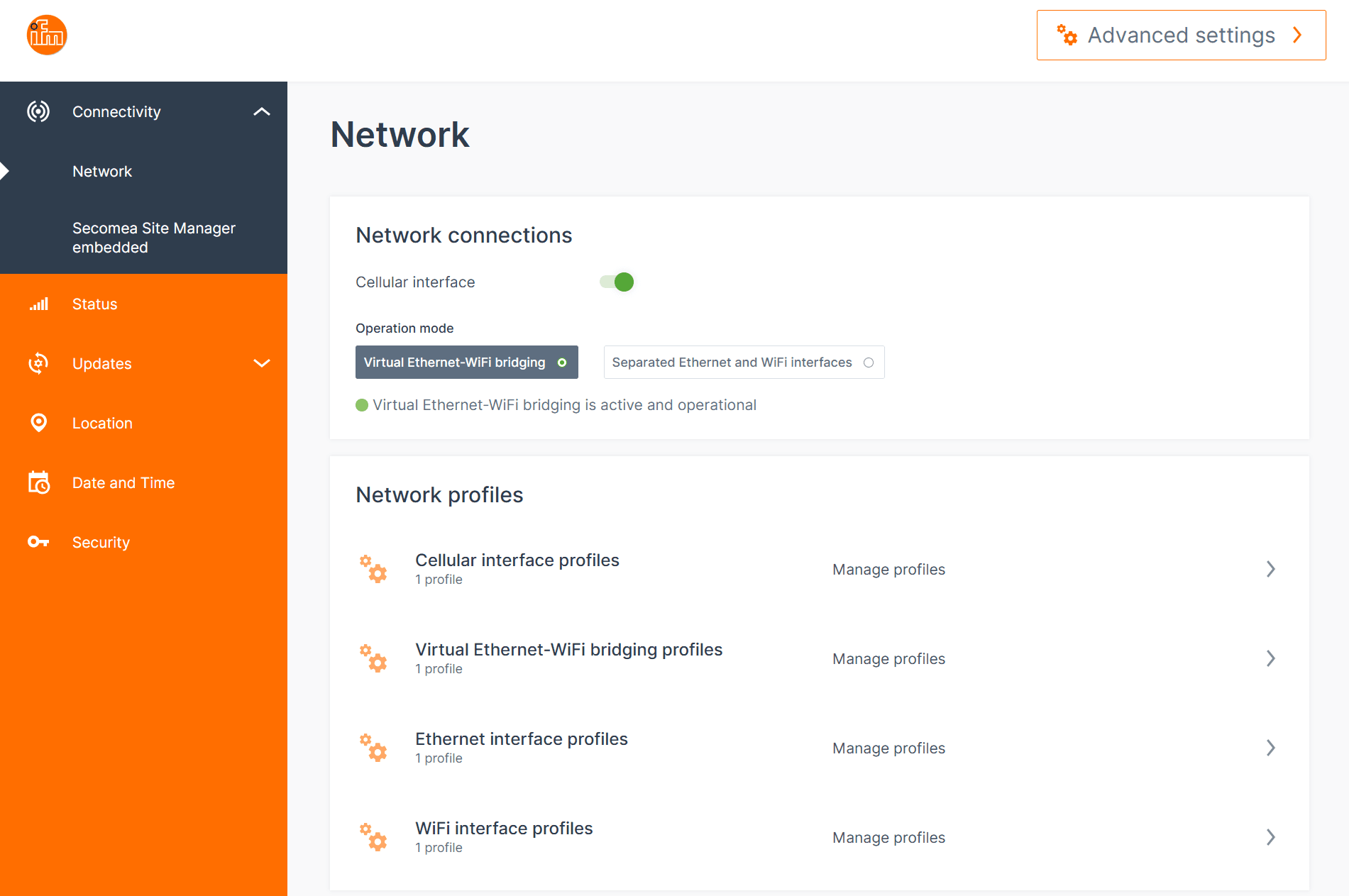Image resolution: width=1349 pixels, height=896 pixels.
Task: Select Separated Ethernet and WiFi interfaces mode
Action: point(743,363)
